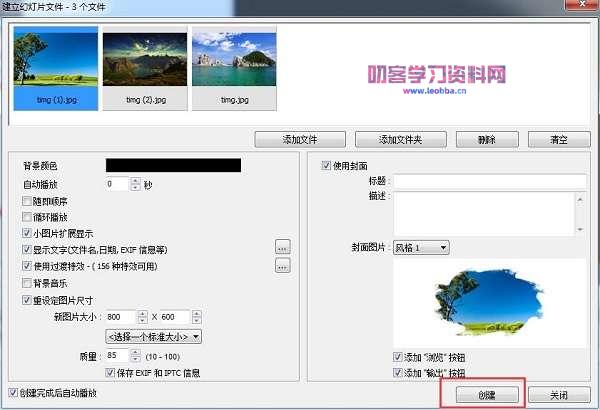Decrease image width with down arrow

(143, 320)
